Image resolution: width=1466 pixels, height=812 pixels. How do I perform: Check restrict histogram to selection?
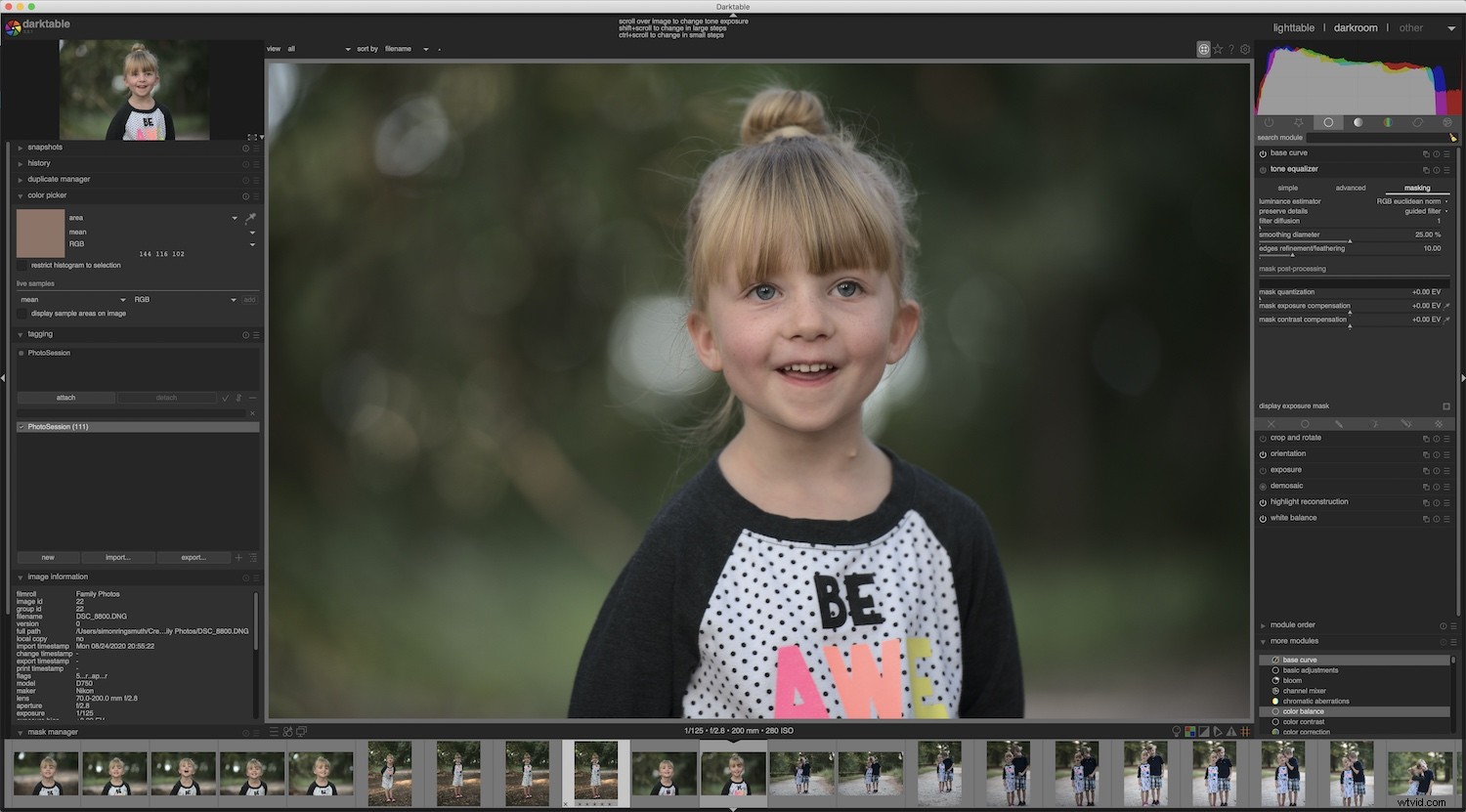click(x=22, y=265)
